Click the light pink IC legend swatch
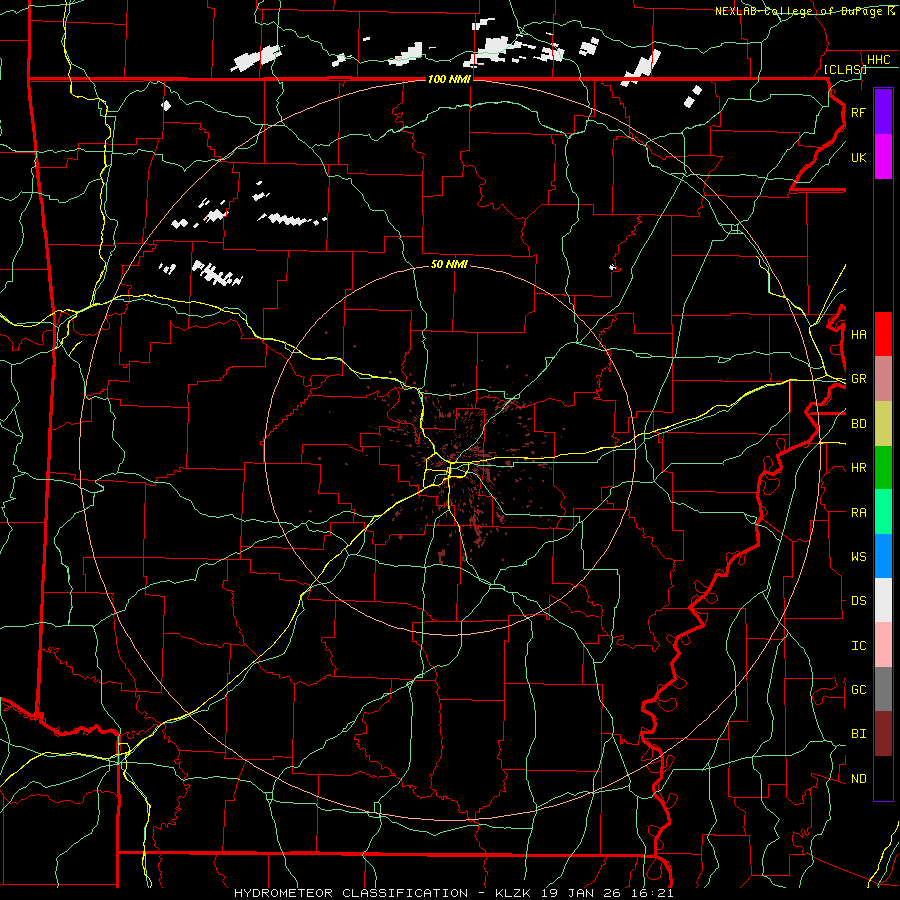 click(883, 645)
